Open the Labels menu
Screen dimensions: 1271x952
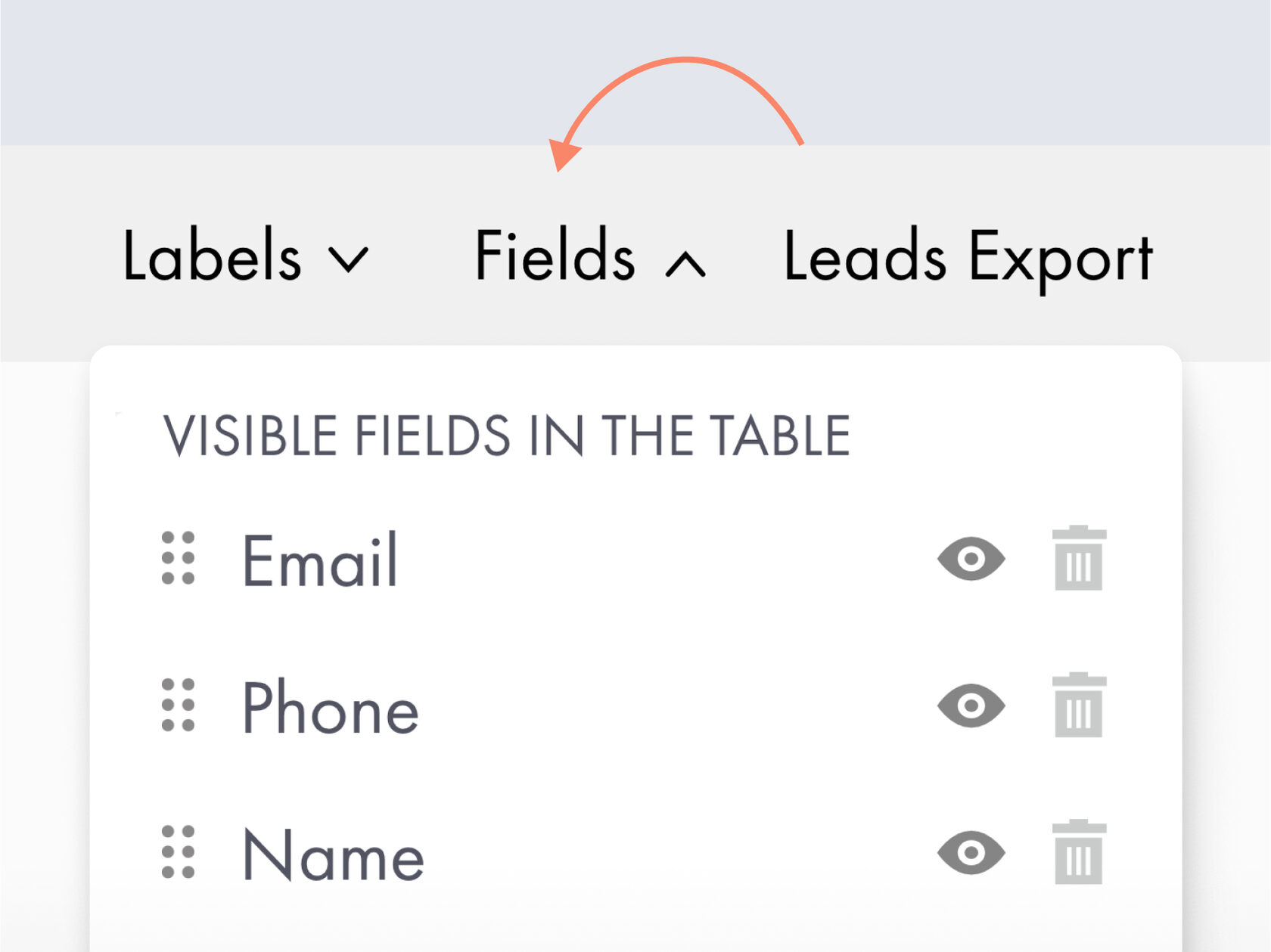(213, 256)
